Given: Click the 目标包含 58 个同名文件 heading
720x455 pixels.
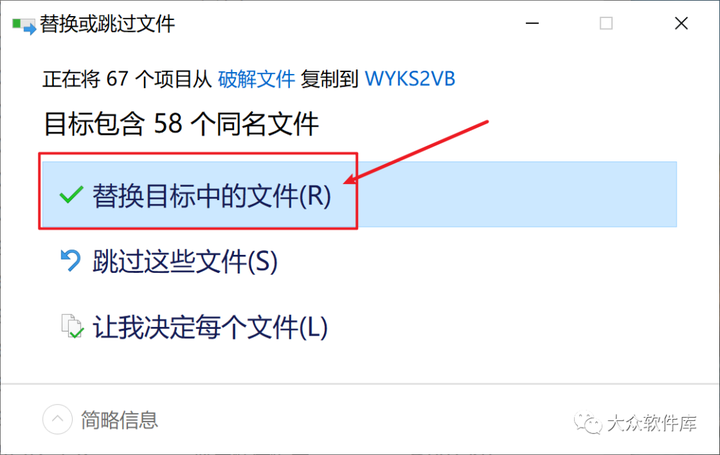Looking at the screenshot, I should click(x=181, y=124).
